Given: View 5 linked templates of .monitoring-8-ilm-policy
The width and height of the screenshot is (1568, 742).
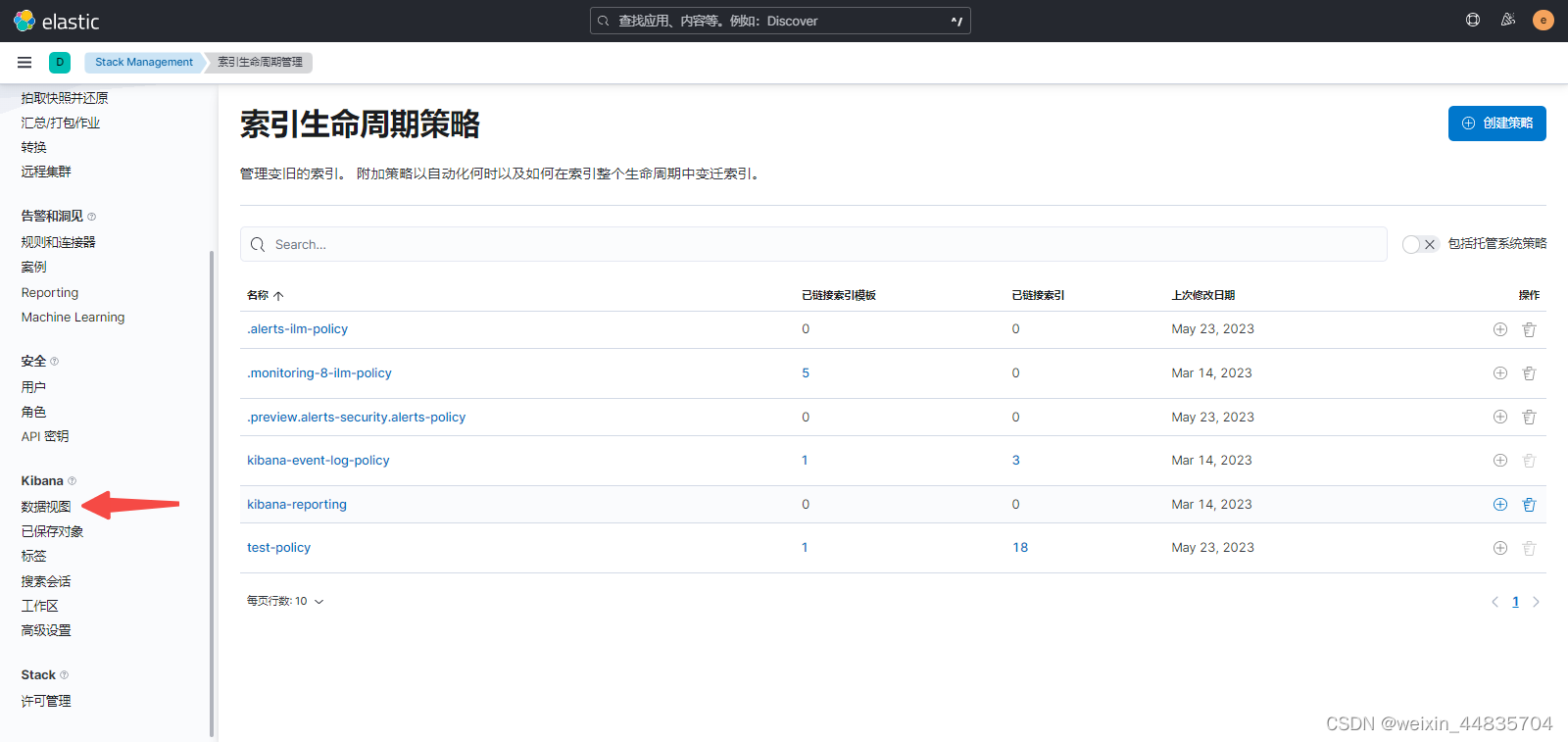Looking at the screenshot, I should (x=806, y=373).
